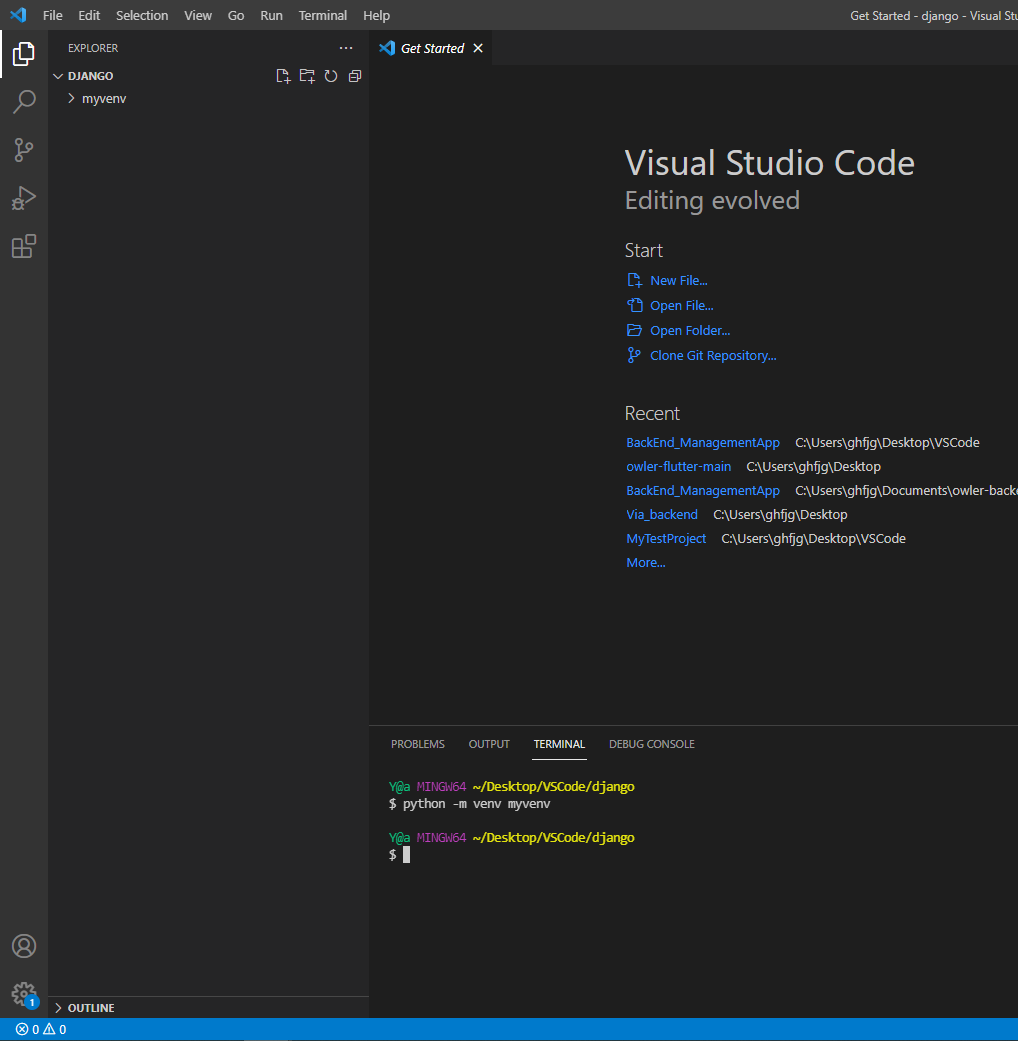The width and height of the screenshot is (1018, 1041).
Task: Open the Run menu
Action: point(272,15)
